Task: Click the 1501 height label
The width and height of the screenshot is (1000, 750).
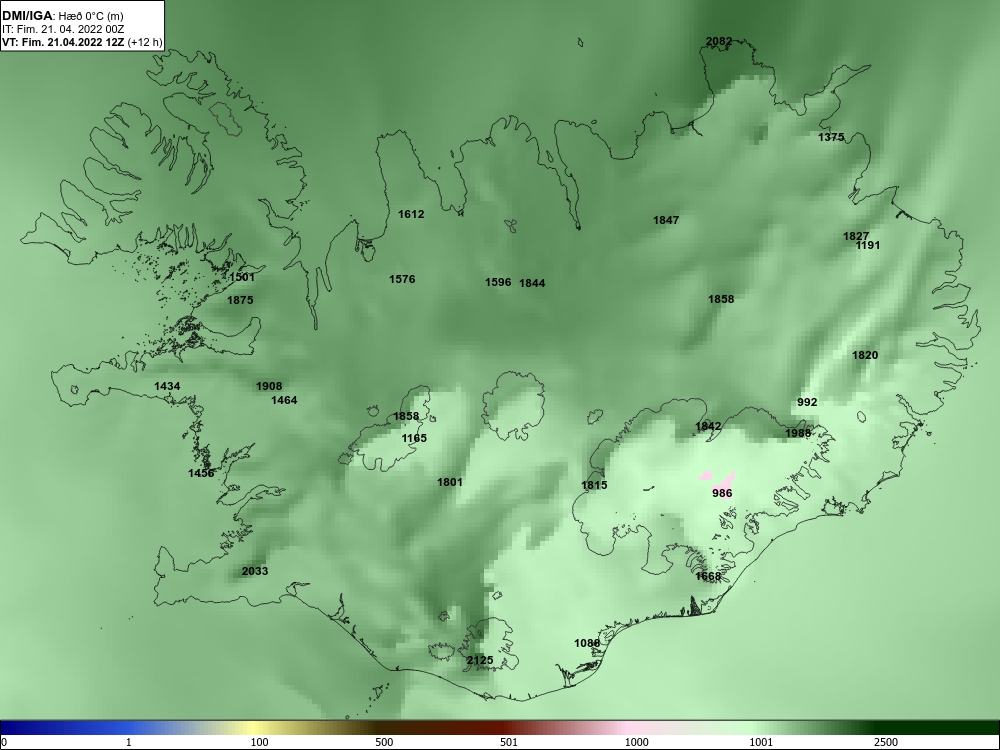Action: [242, 277]
